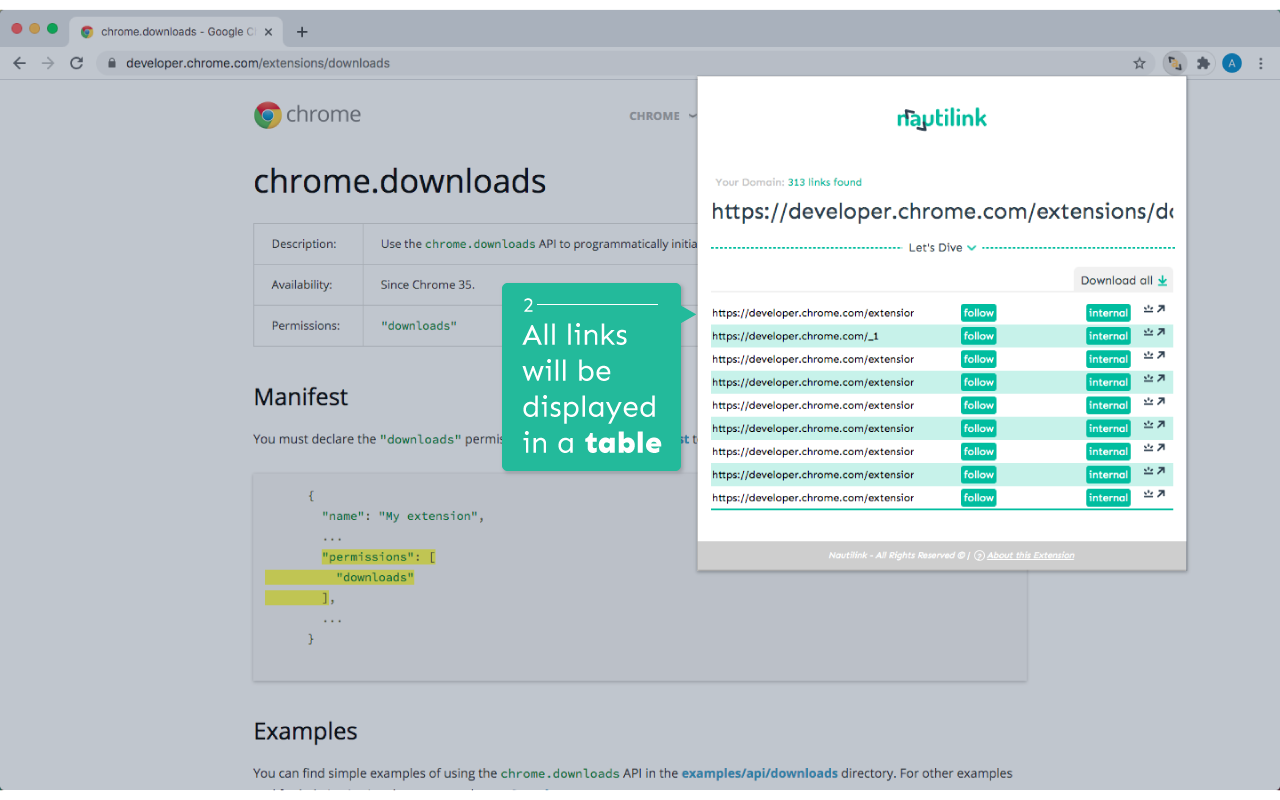Image resolution: width=1280 pixels, height=800 pixels.
Task: Expand the Let's Dive section
Action: click(x=942, y=248)
